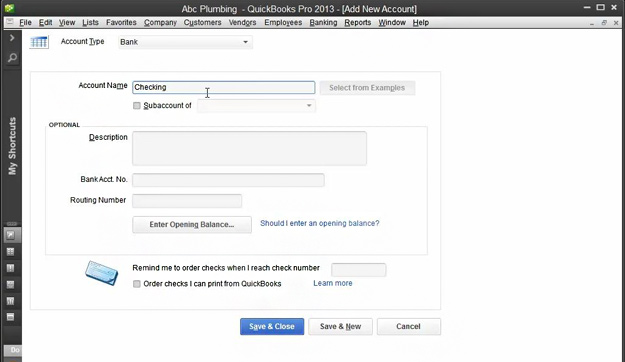Open the Employees menu
Screen dimensions: 625x362
point(283,22)
